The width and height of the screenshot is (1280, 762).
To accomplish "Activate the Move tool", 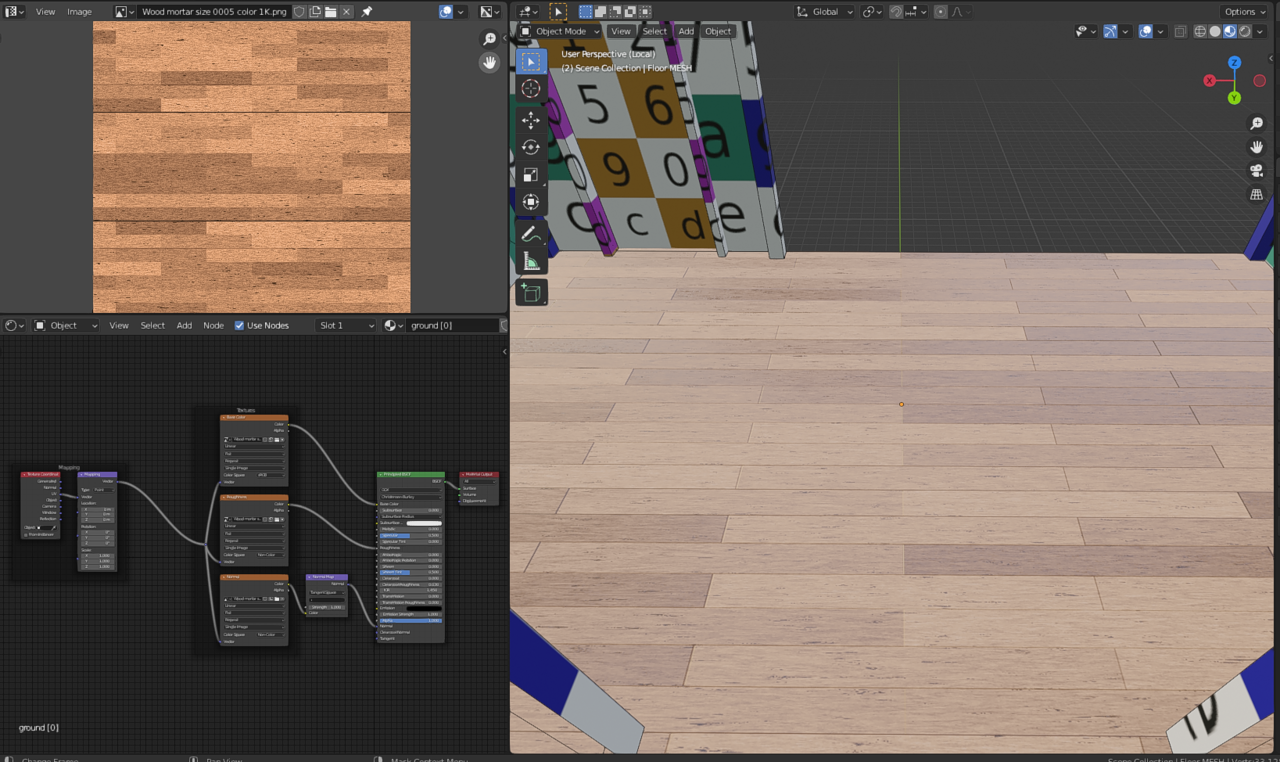I will (x=531, y=120).
